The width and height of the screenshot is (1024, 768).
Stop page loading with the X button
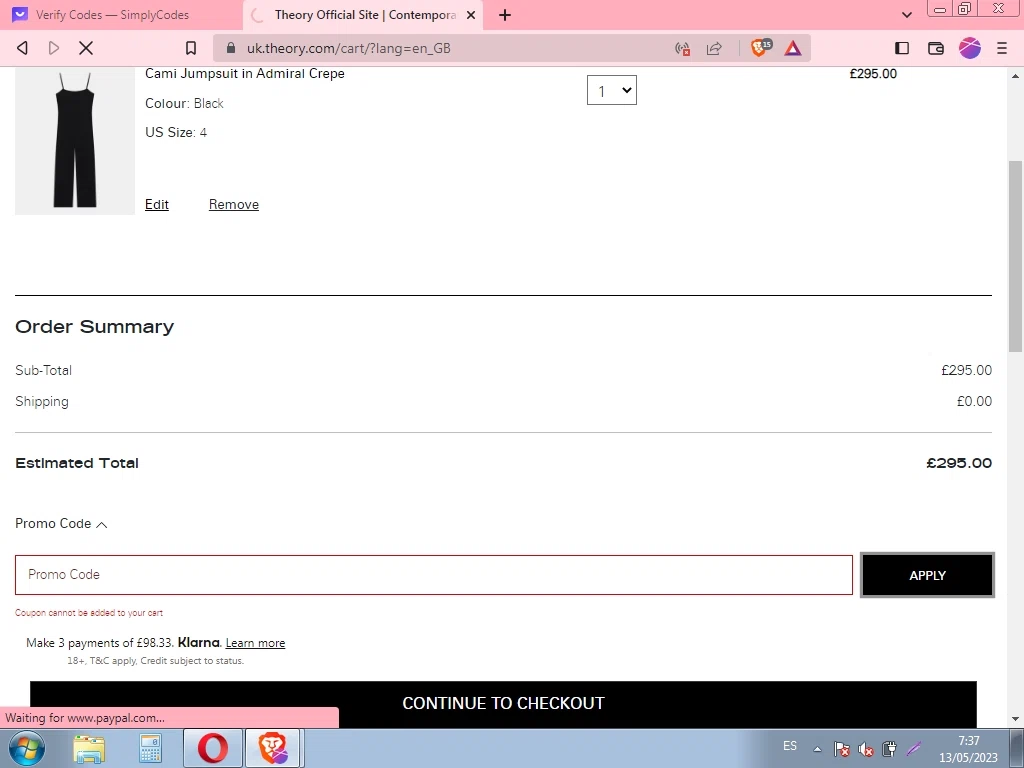tap(86, 48)
